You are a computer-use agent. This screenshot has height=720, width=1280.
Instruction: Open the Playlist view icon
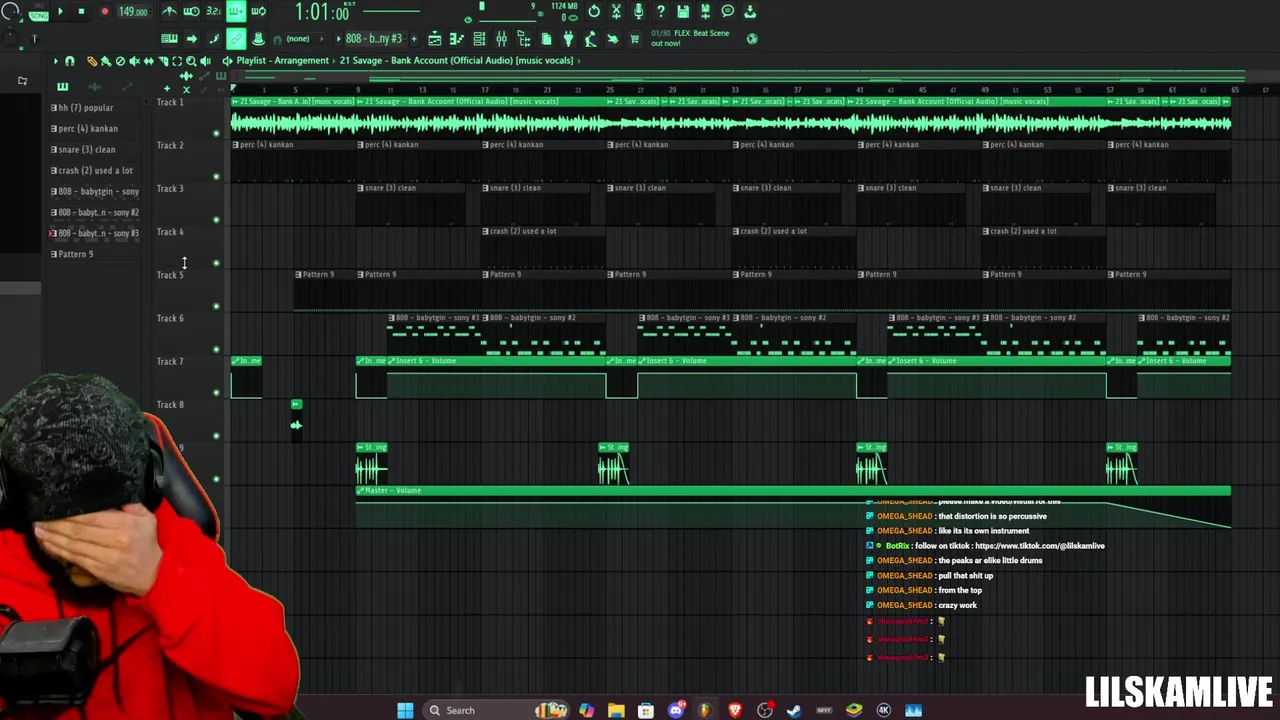(434, 39)
